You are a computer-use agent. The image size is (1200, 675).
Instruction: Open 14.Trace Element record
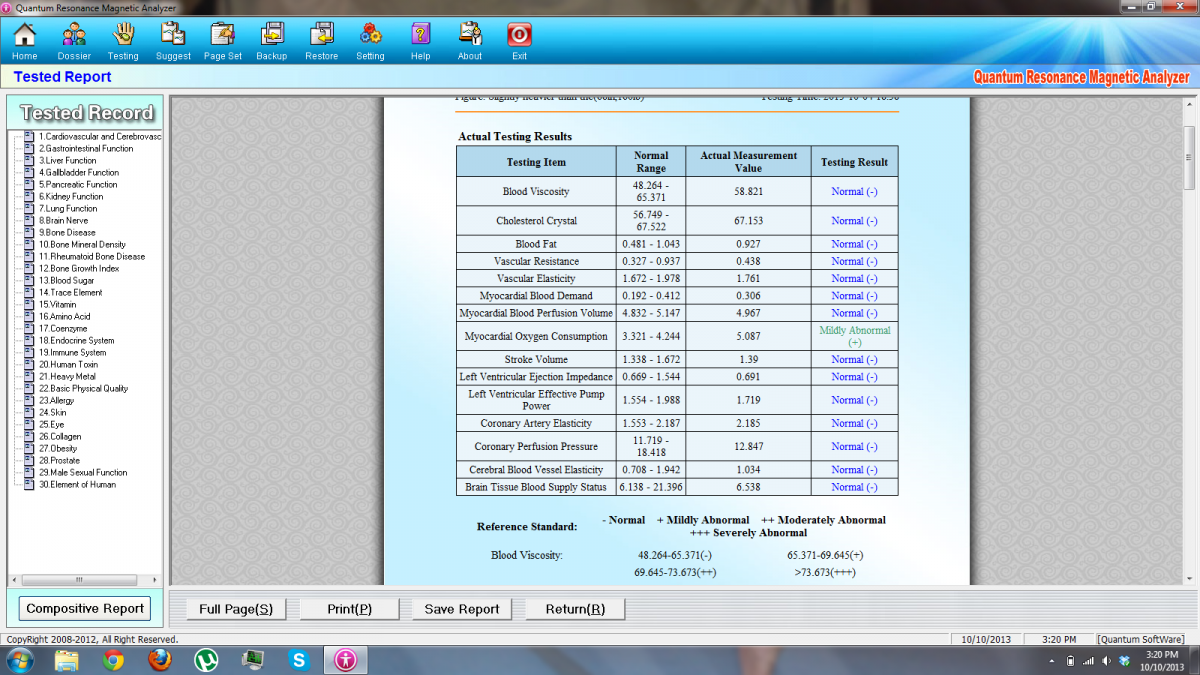coord(70,292)
